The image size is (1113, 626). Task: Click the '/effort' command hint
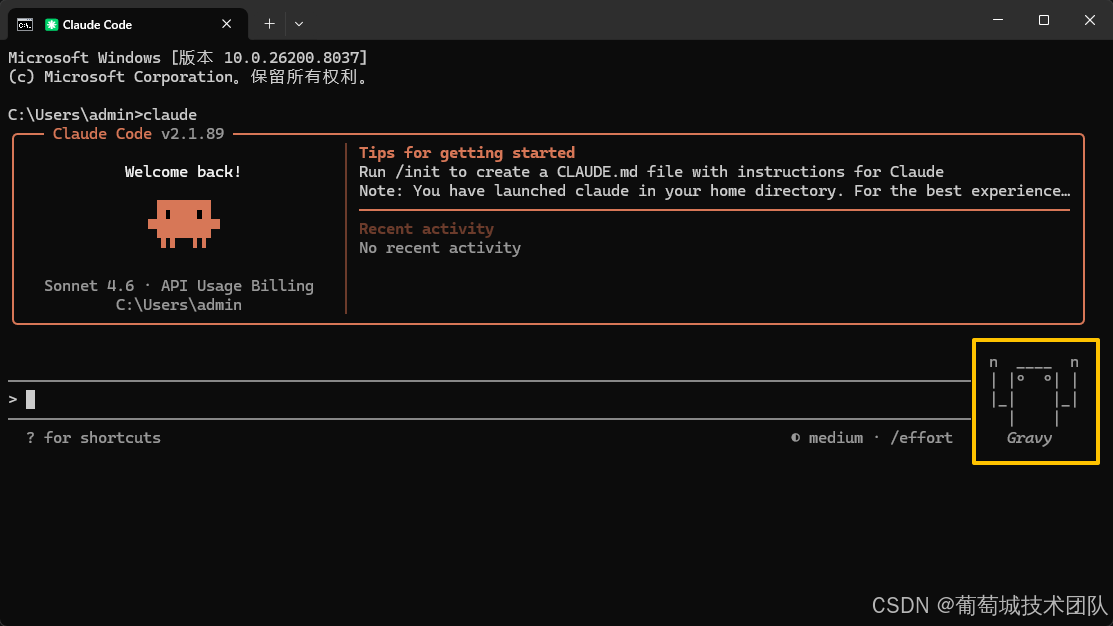pyautogui.click(x=921, y=438)
